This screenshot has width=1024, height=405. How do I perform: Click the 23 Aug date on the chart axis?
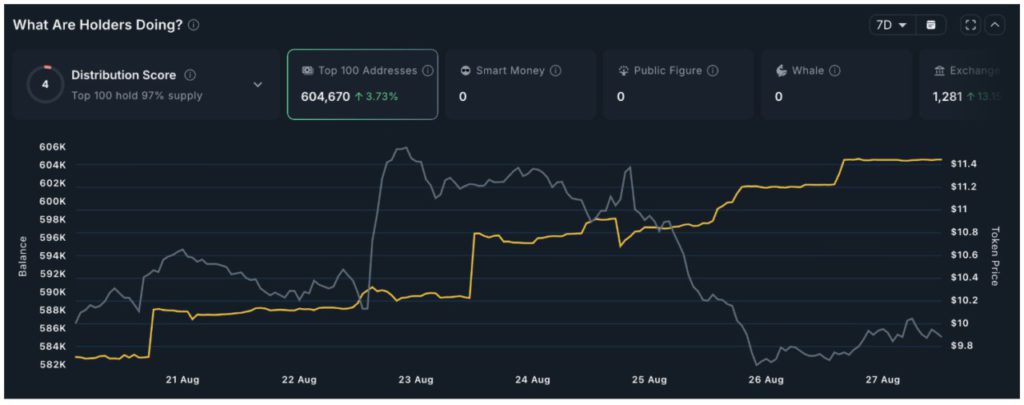coord(415,380)
